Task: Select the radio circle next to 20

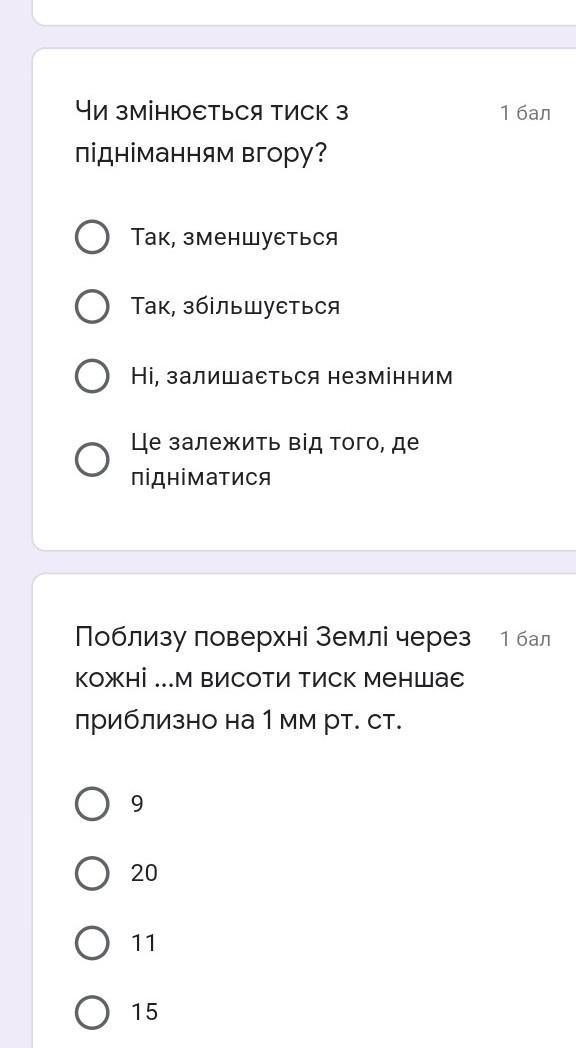Action: pyautogui.click(x=92, y=873)
